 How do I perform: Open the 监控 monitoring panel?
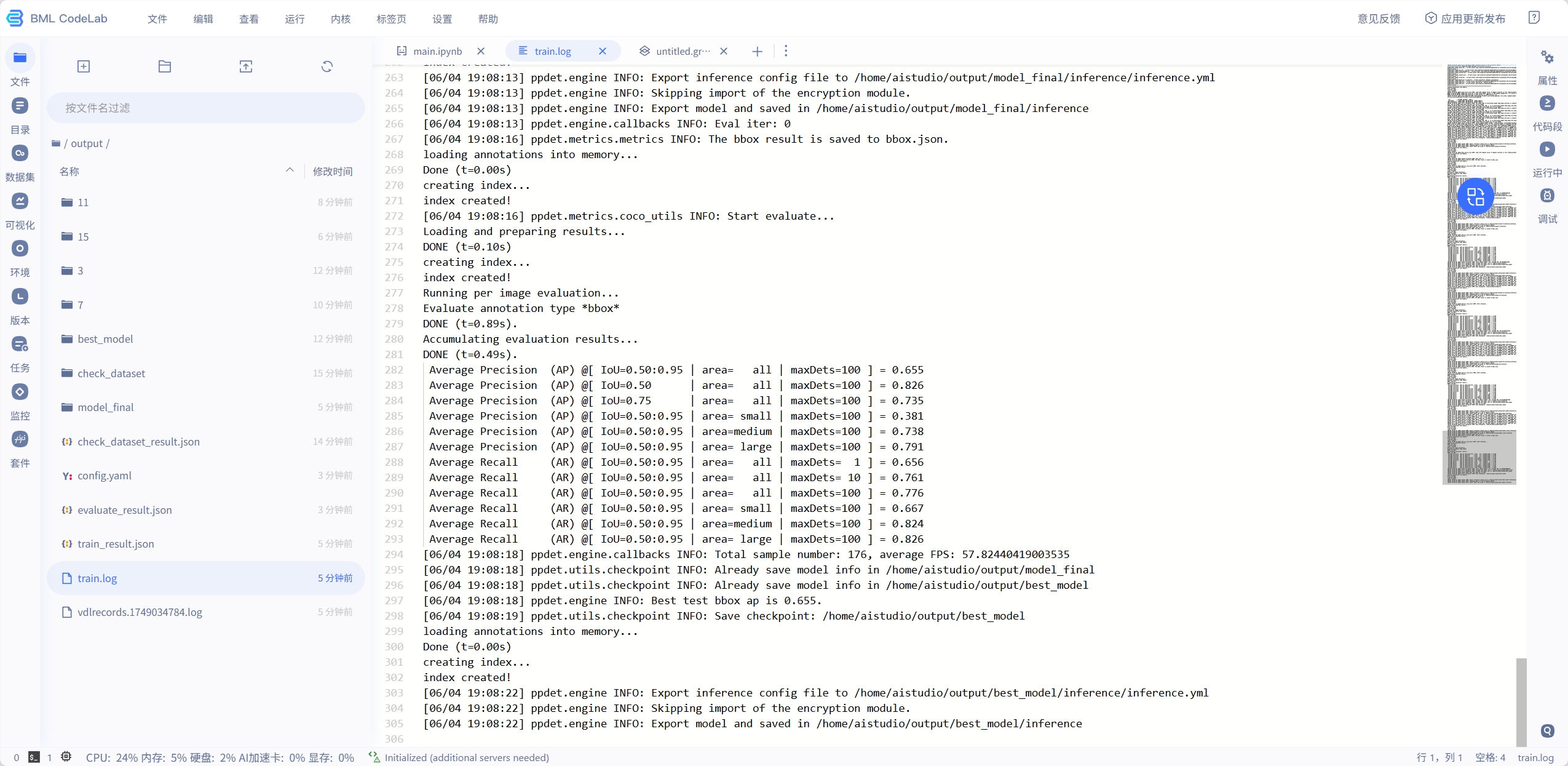20,392
